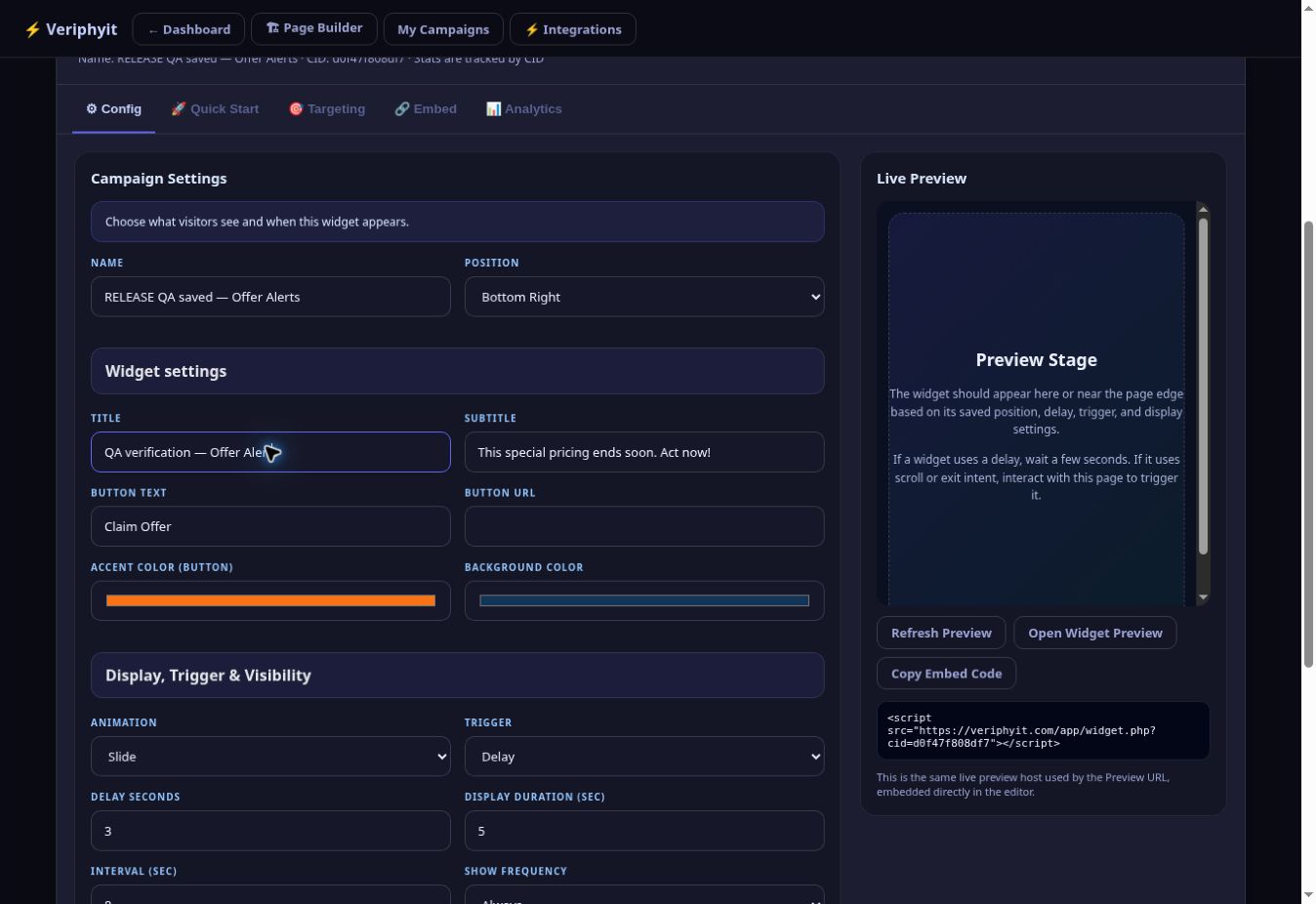This screenshot has height=904, width=1316.
Task: Click Copy Embed Code button
Action: [x=946, y=674]
